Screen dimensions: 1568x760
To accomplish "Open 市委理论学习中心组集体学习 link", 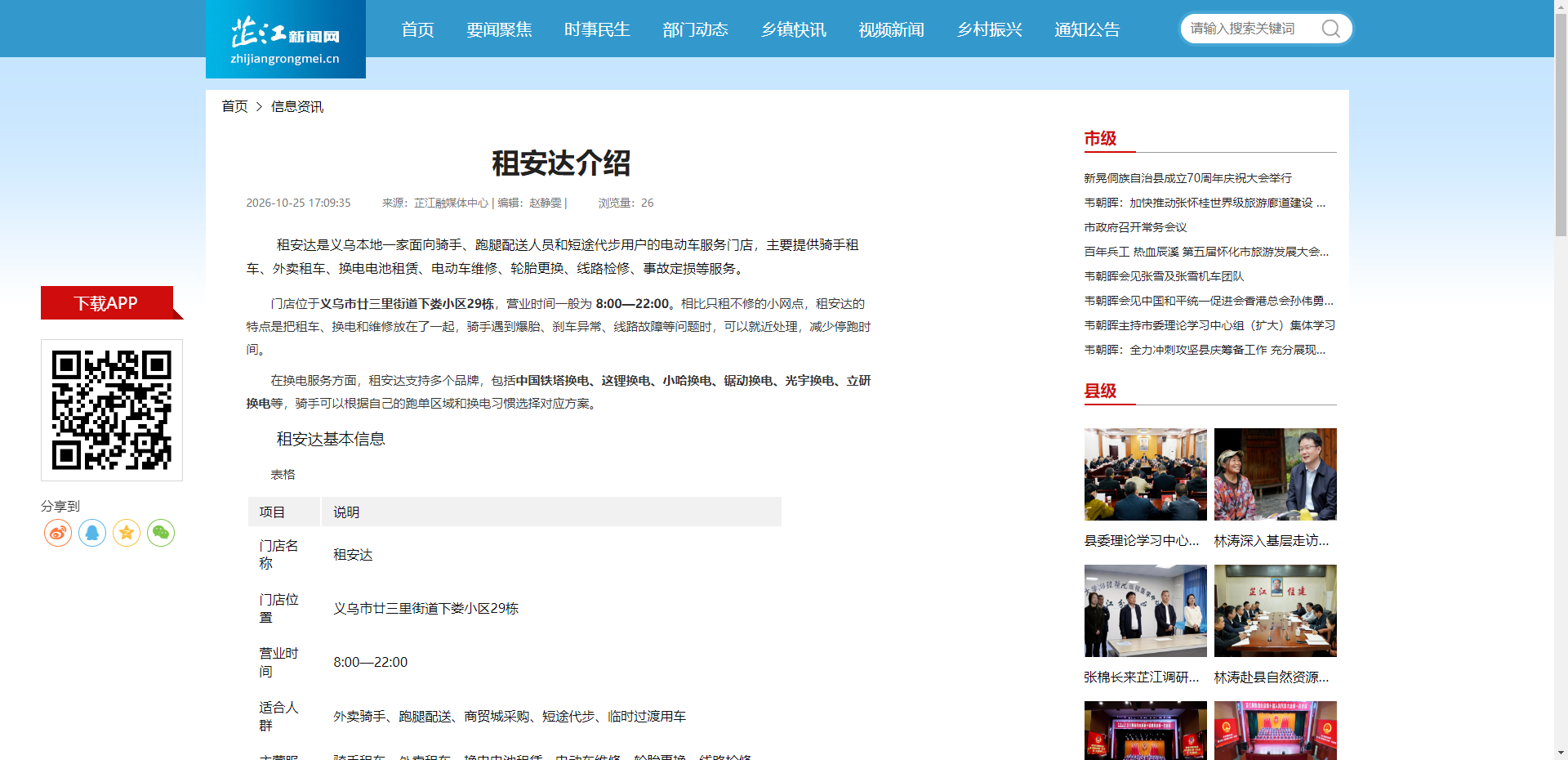I will coord(1209,325).
